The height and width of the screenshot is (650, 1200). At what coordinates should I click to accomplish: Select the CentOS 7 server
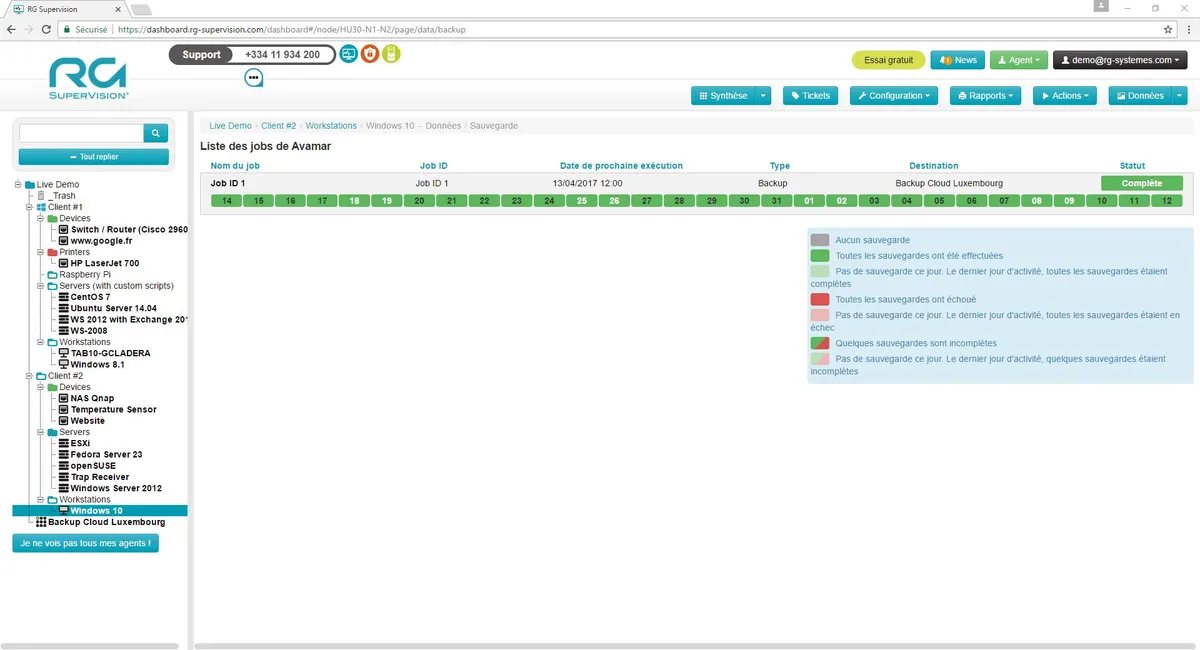tap(90, 297)
